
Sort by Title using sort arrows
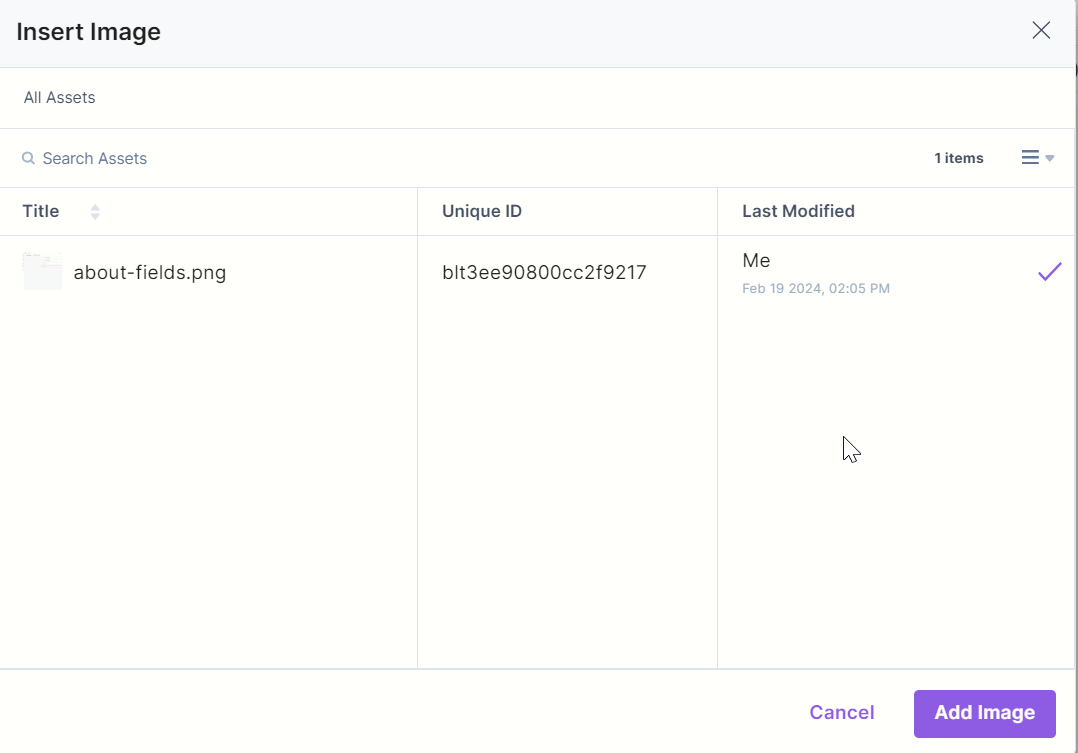(x=95, y=211)
